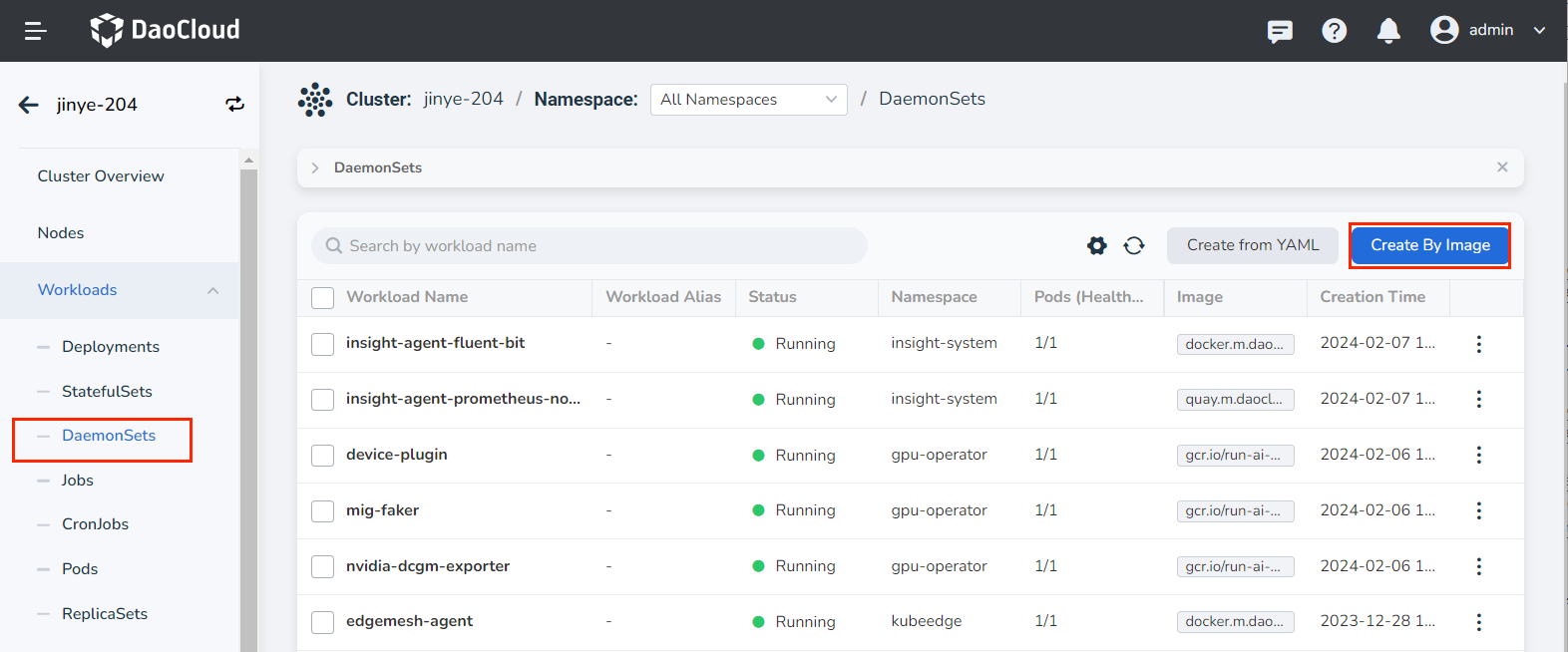Go to Deployments in the sidebar
Viewport: 1568px width, 652px height.
[x=111, y=347]
